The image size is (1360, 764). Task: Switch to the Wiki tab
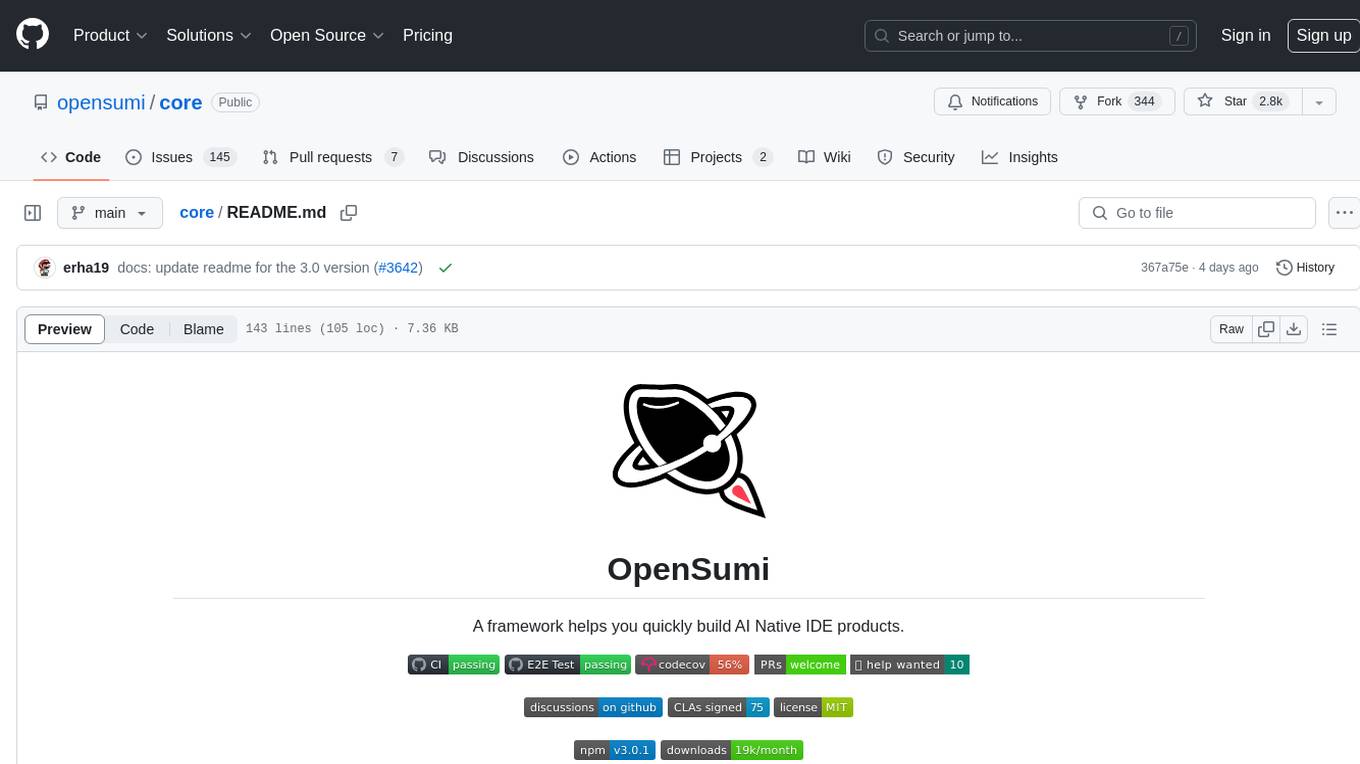pos(825,157)
